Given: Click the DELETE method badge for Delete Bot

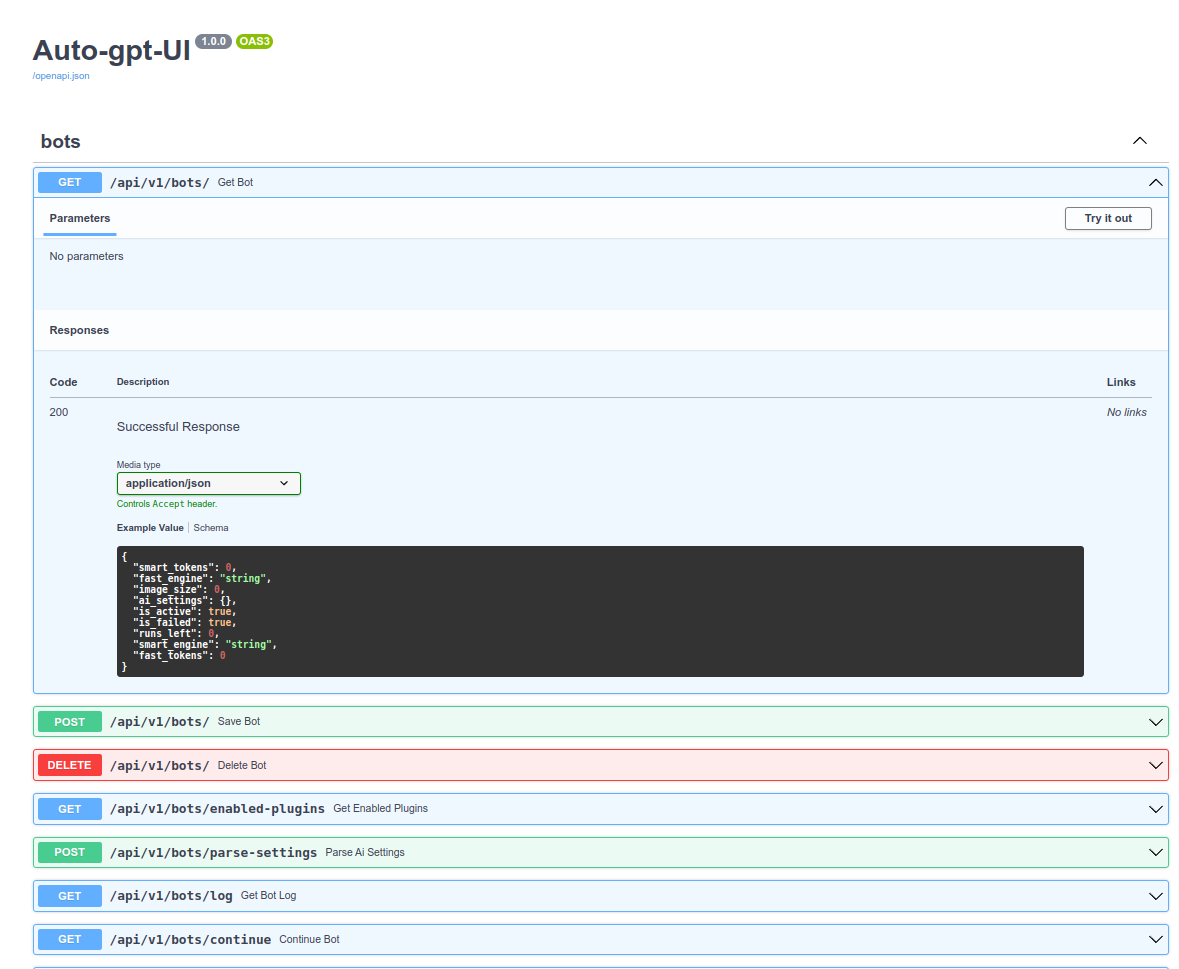Looking at the screenshot, I should click(70, 765).
